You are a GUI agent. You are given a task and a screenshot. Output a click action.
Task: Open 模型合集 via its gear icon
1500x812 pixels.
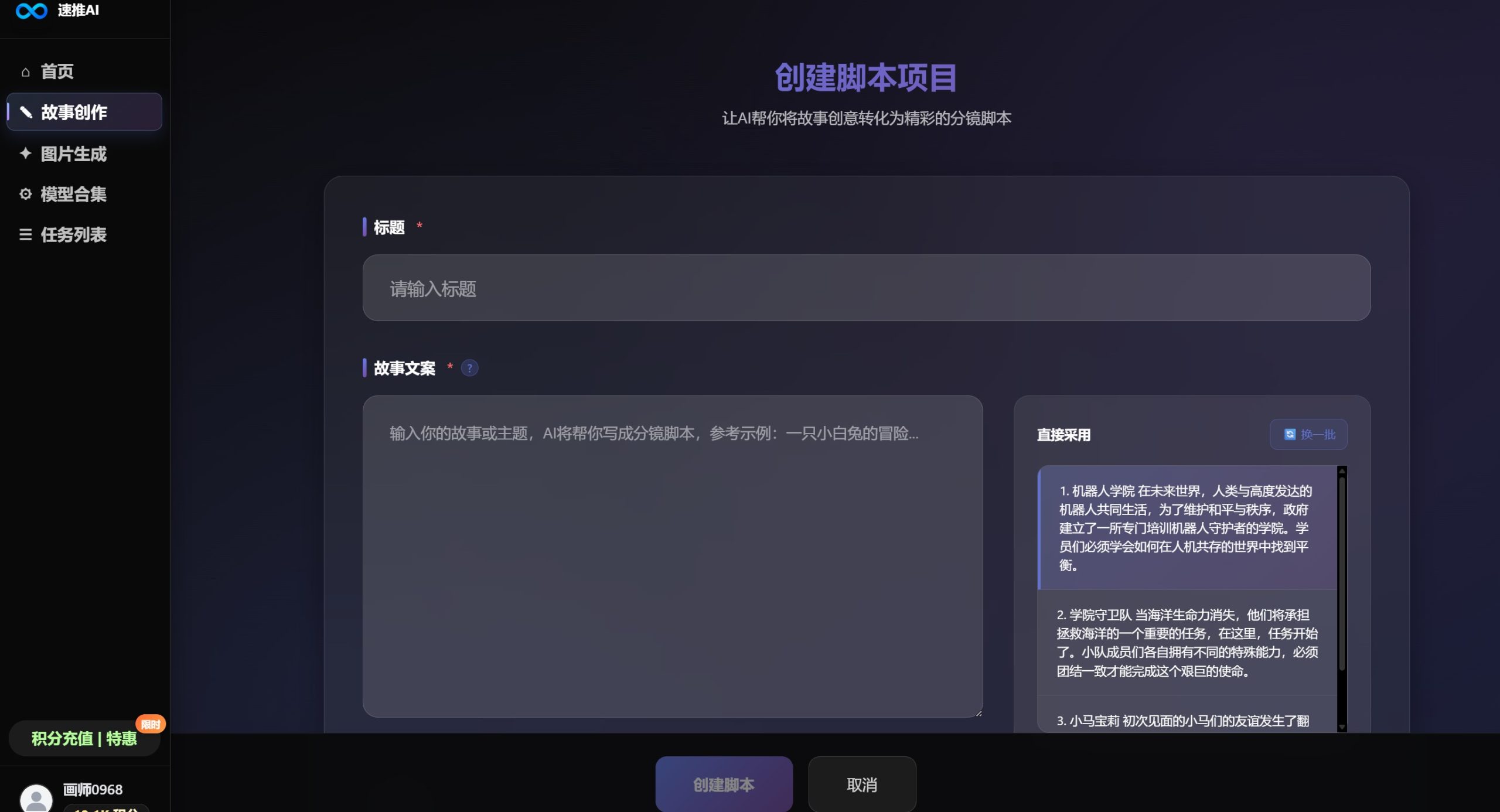coord(26,194)
